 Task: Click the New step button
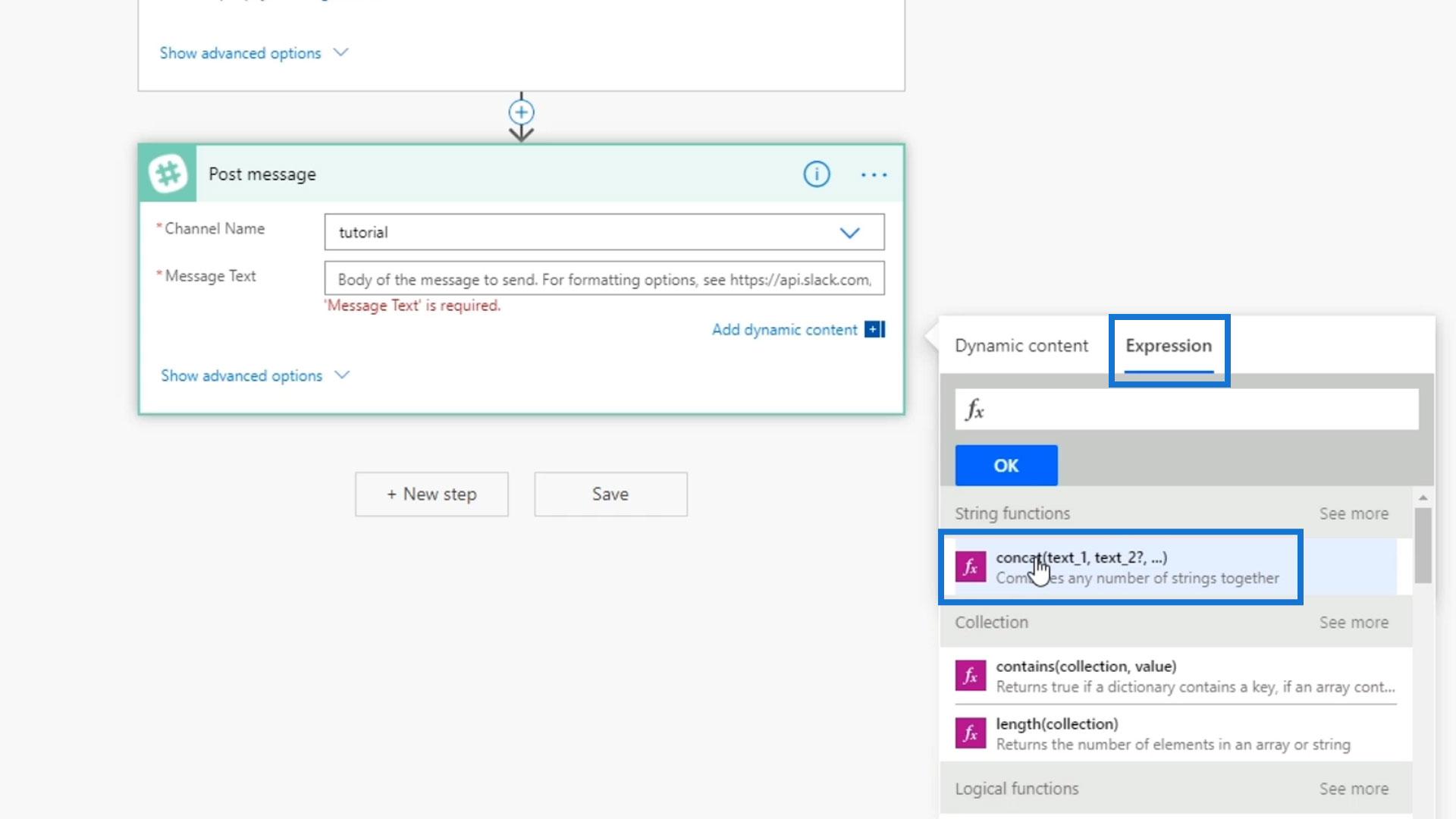pos(431,494)
